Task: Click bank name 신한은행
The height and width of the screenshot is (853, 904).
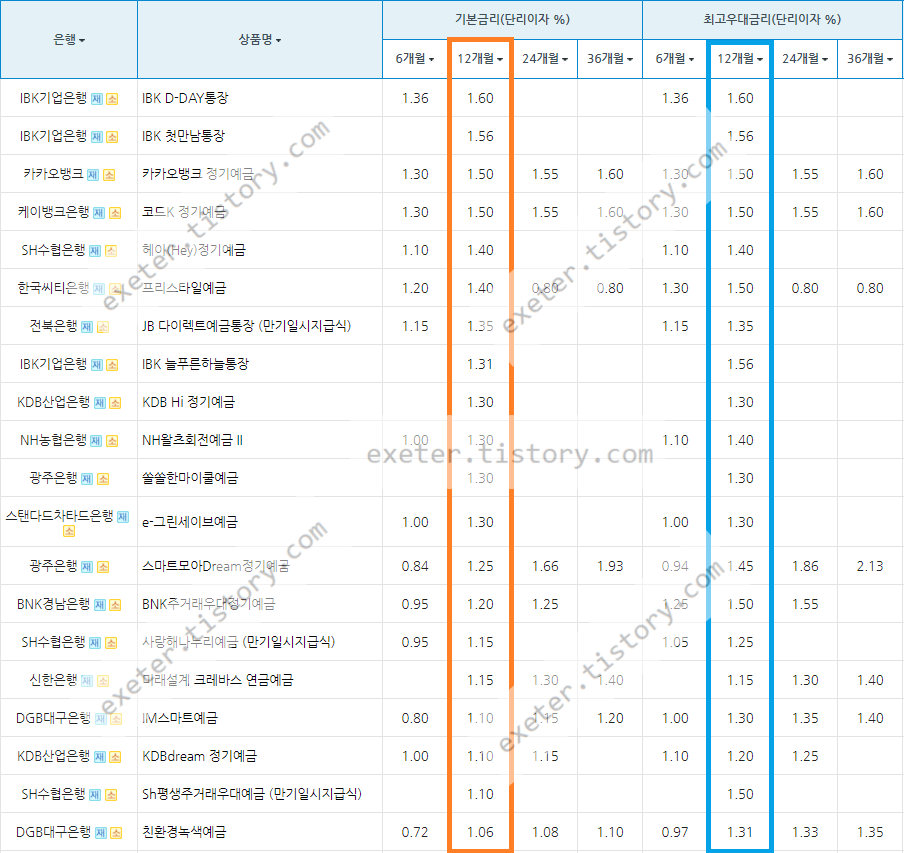Action: [53, 681]
